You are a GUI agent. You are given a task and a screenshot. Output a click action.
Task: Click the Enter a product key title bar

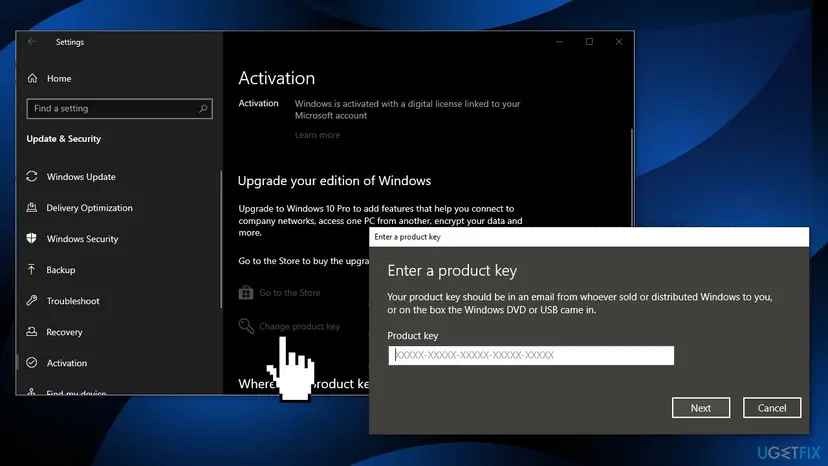tap(589, 237)
